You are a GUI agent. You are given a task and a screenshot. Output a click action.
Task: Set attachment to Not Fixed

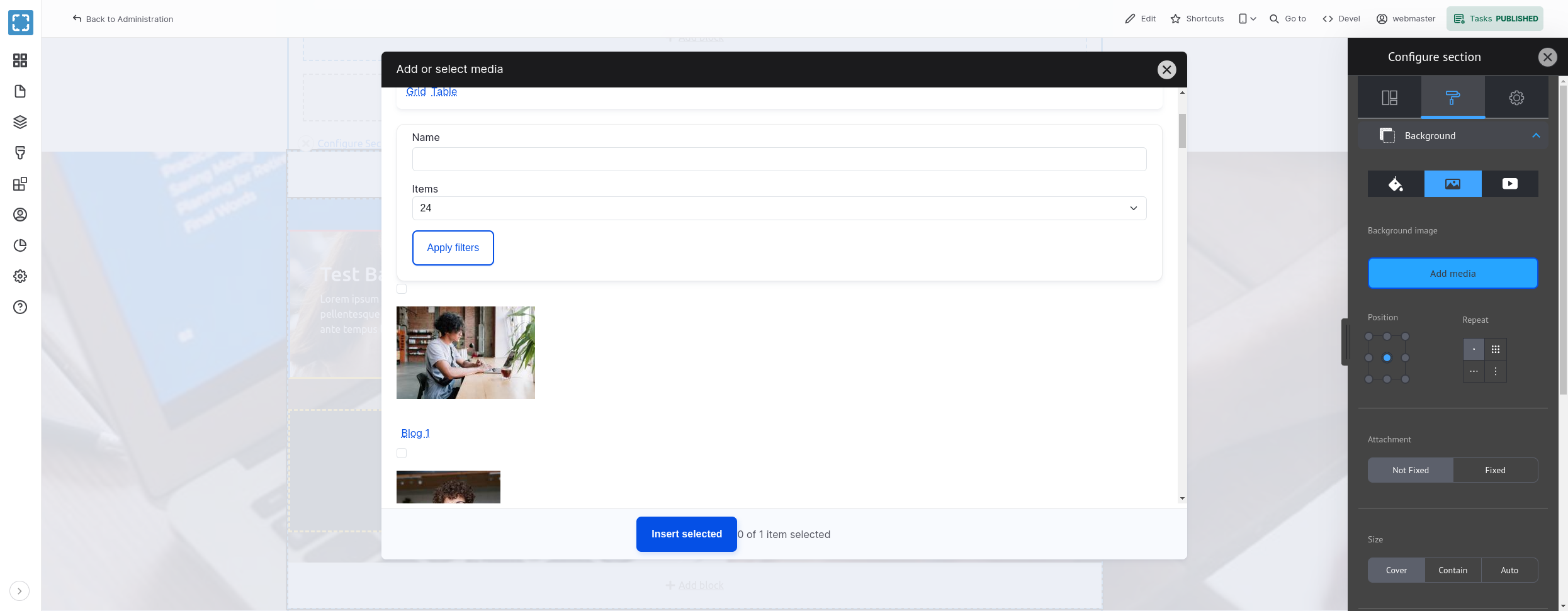pos(1411,470)
